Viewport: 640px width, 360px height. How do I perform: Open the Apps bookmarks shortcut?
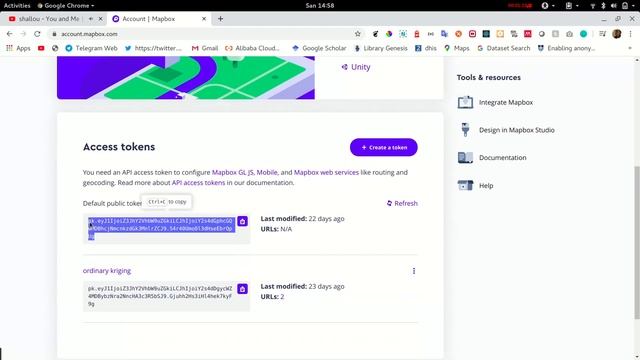pos(18,48)
